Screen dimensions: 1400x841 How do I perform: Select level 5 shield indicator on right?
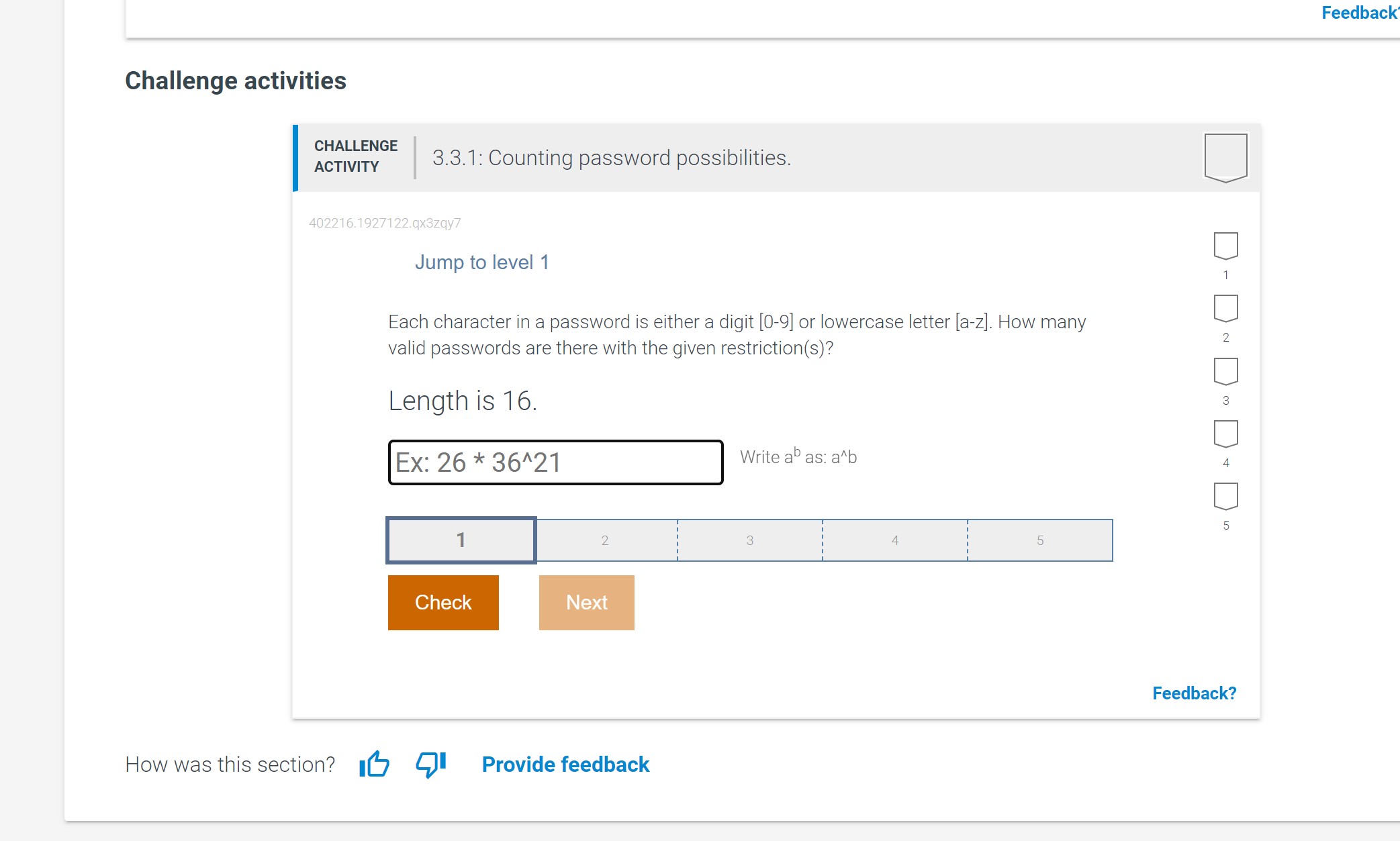coord(1225,497)
